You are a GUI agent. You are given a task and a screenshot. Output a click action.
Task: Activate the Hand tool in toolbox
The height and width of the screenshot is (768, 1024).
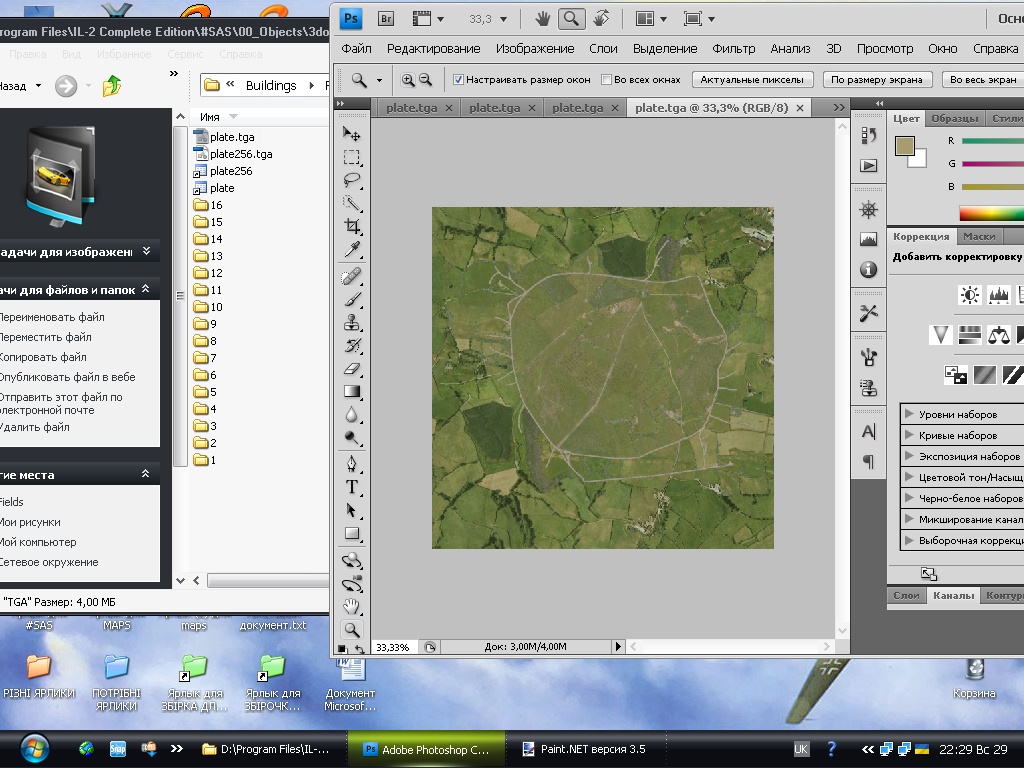(351, 606)
